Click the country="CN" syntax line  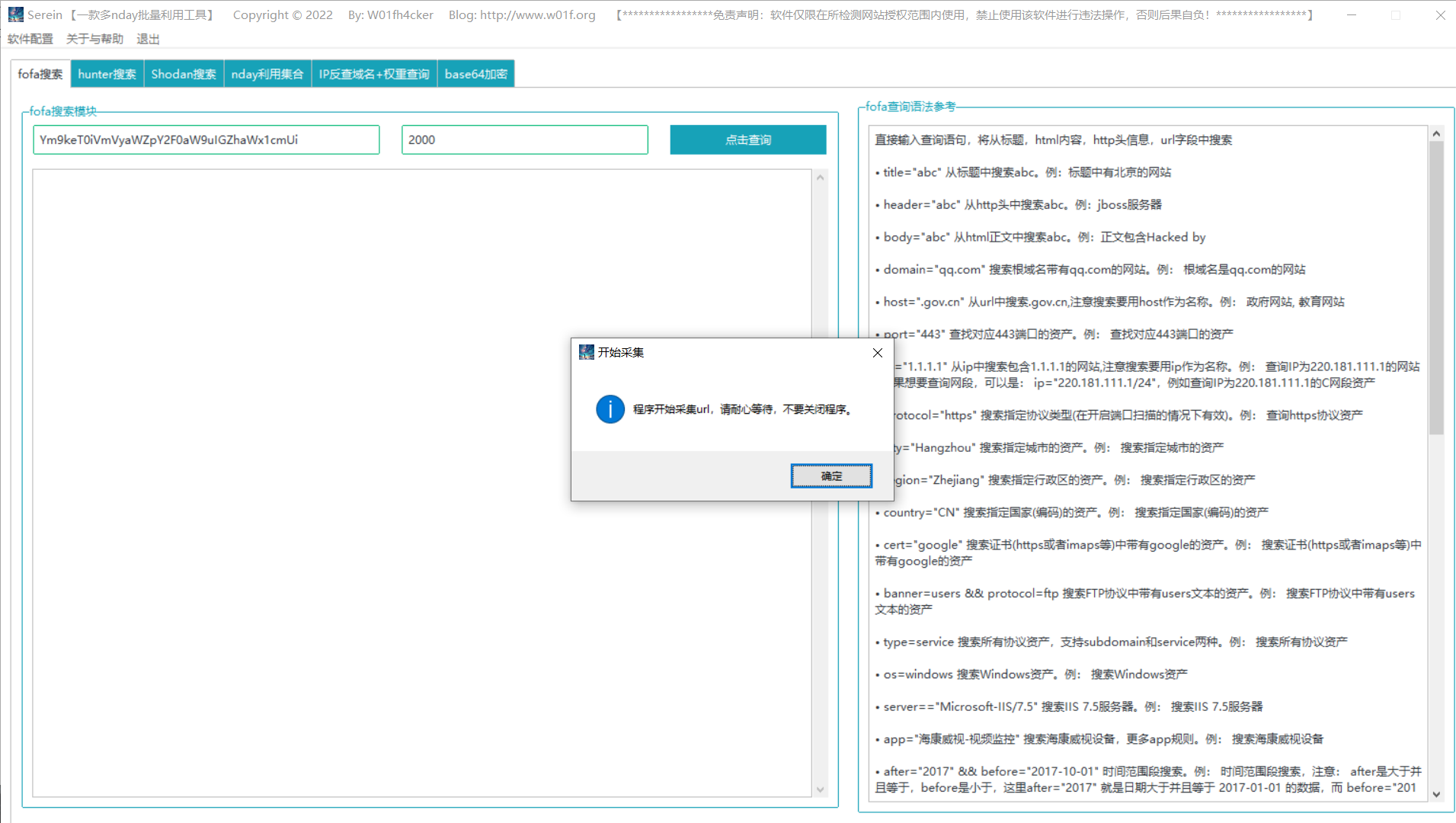point(1072,512)
